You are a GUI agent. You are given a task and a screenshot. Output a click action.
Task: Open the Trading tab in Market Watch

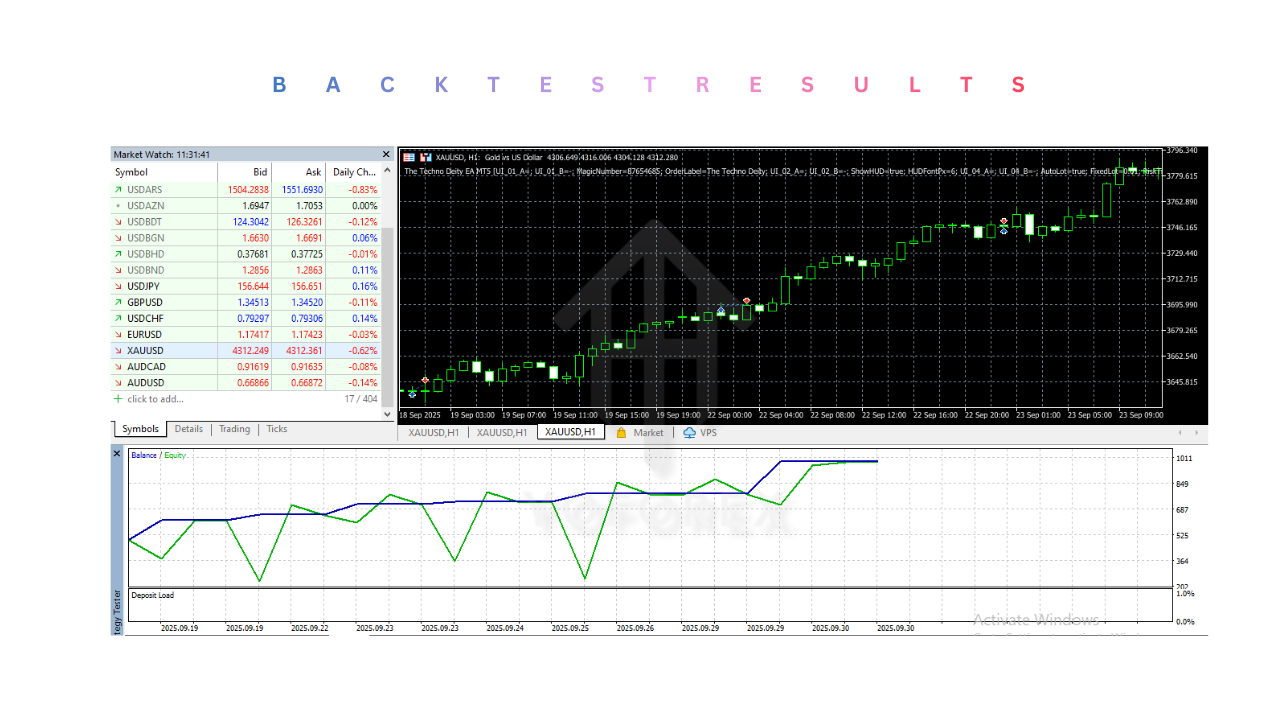(x=234, y=429)
